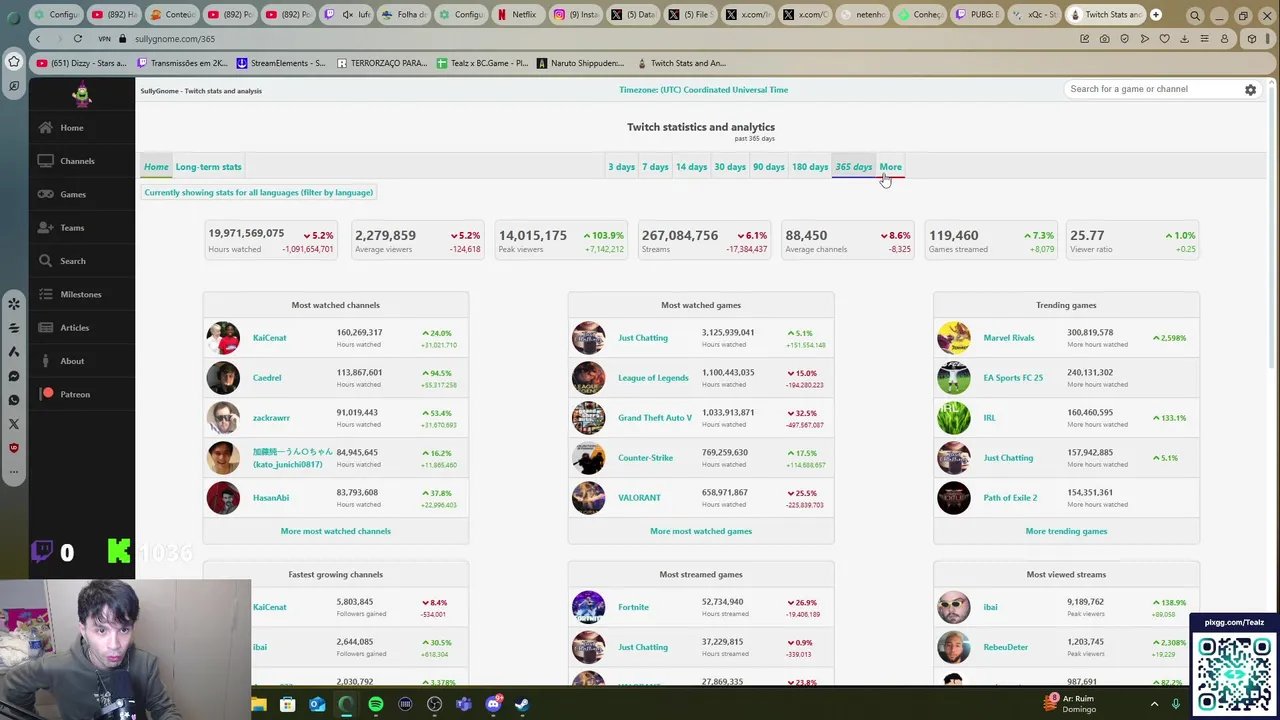1280x720 pixels.
Task: Click the Home tab above the language filter
Action: coord(156,167)
